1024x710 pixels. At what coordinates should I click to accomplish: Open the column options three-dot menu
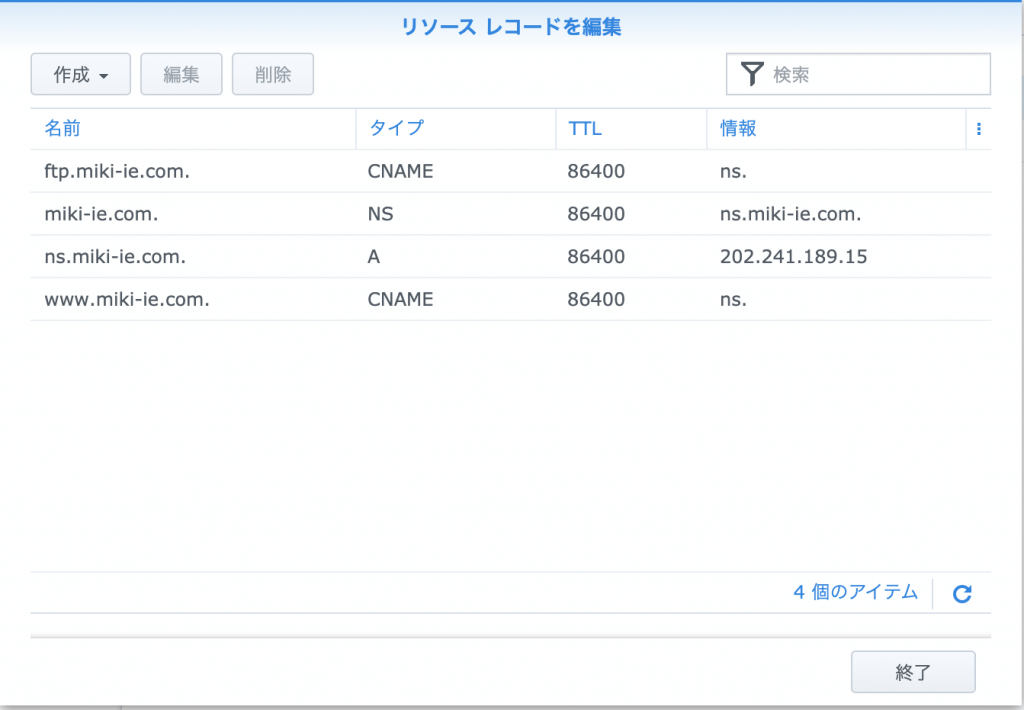[978, 129]
